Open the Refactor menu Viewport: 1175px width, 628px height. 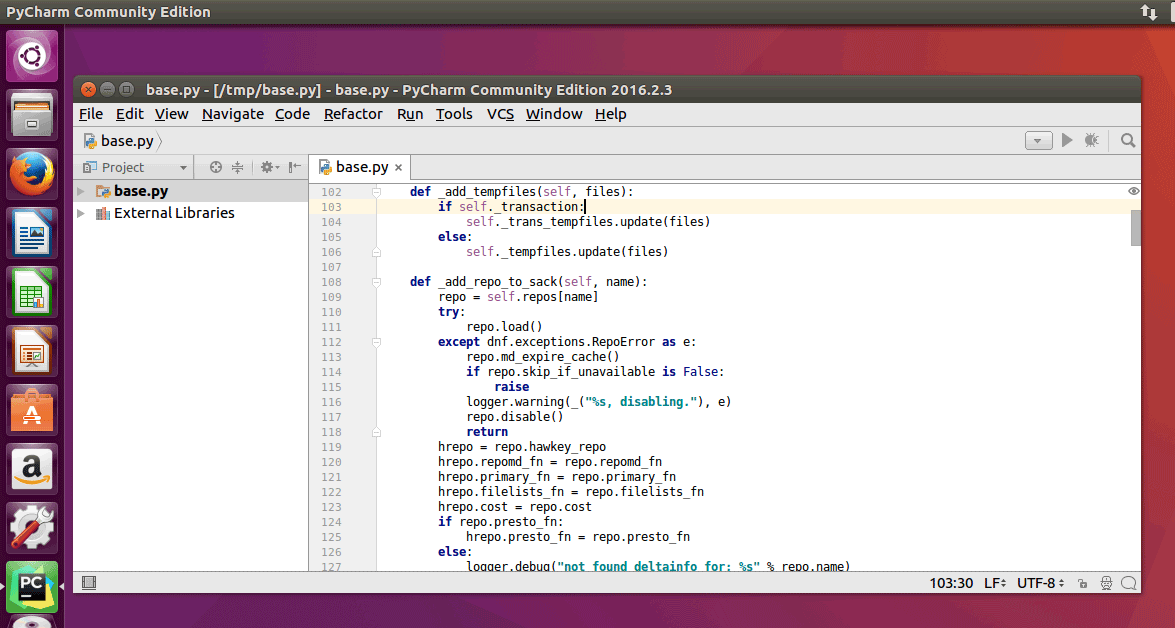coord(353,114)
